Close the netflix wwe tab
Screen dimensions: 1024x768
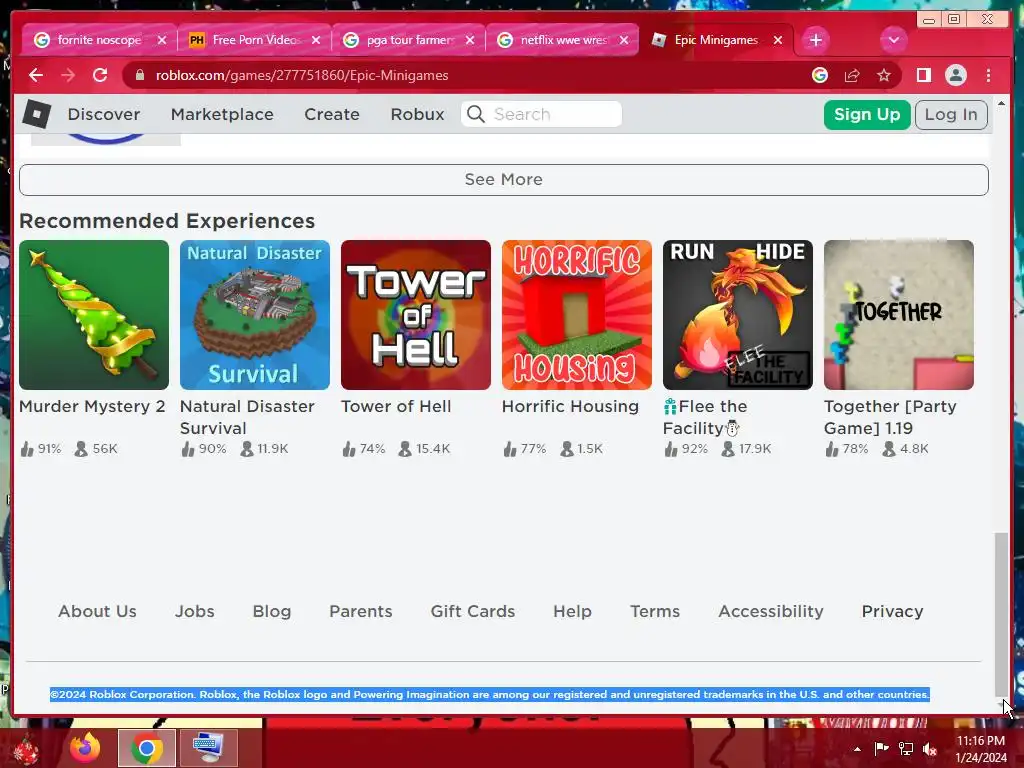624,40
